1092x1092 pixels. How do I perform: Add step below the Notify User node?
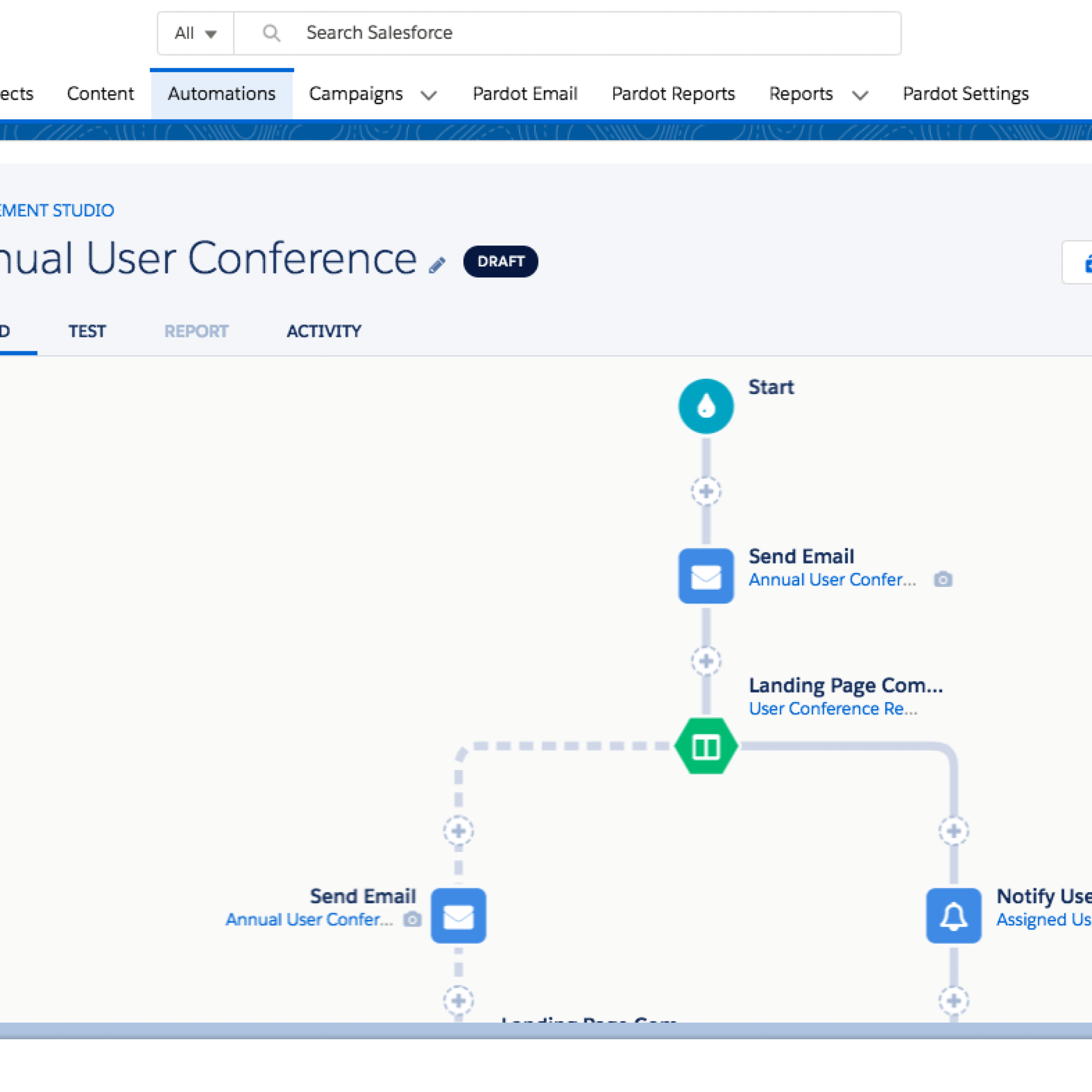tap(954, 1001)
